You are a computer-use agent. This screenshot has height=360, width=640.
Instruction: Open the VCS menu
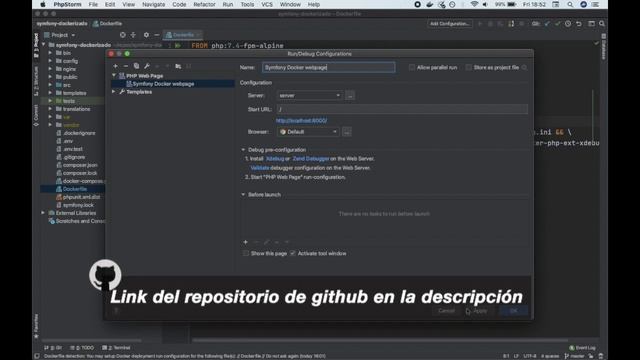[267, 4]
